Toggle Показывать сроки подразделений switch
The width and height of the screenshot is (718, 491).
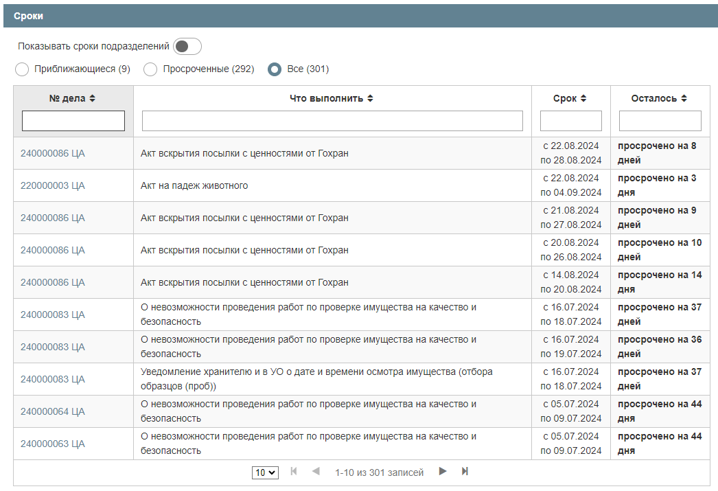pos(187,46)
